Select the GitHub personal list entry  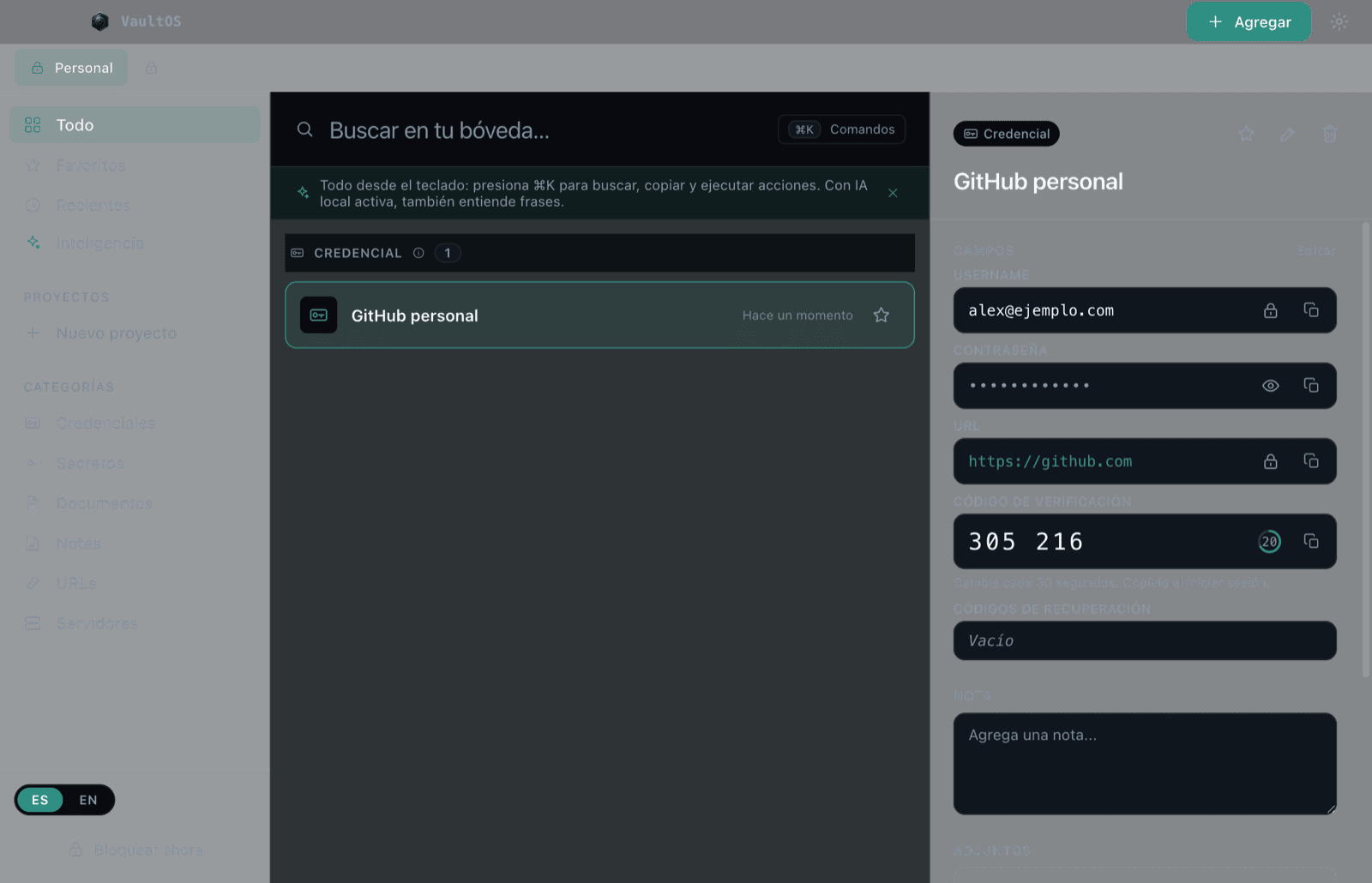pos(599,315)
